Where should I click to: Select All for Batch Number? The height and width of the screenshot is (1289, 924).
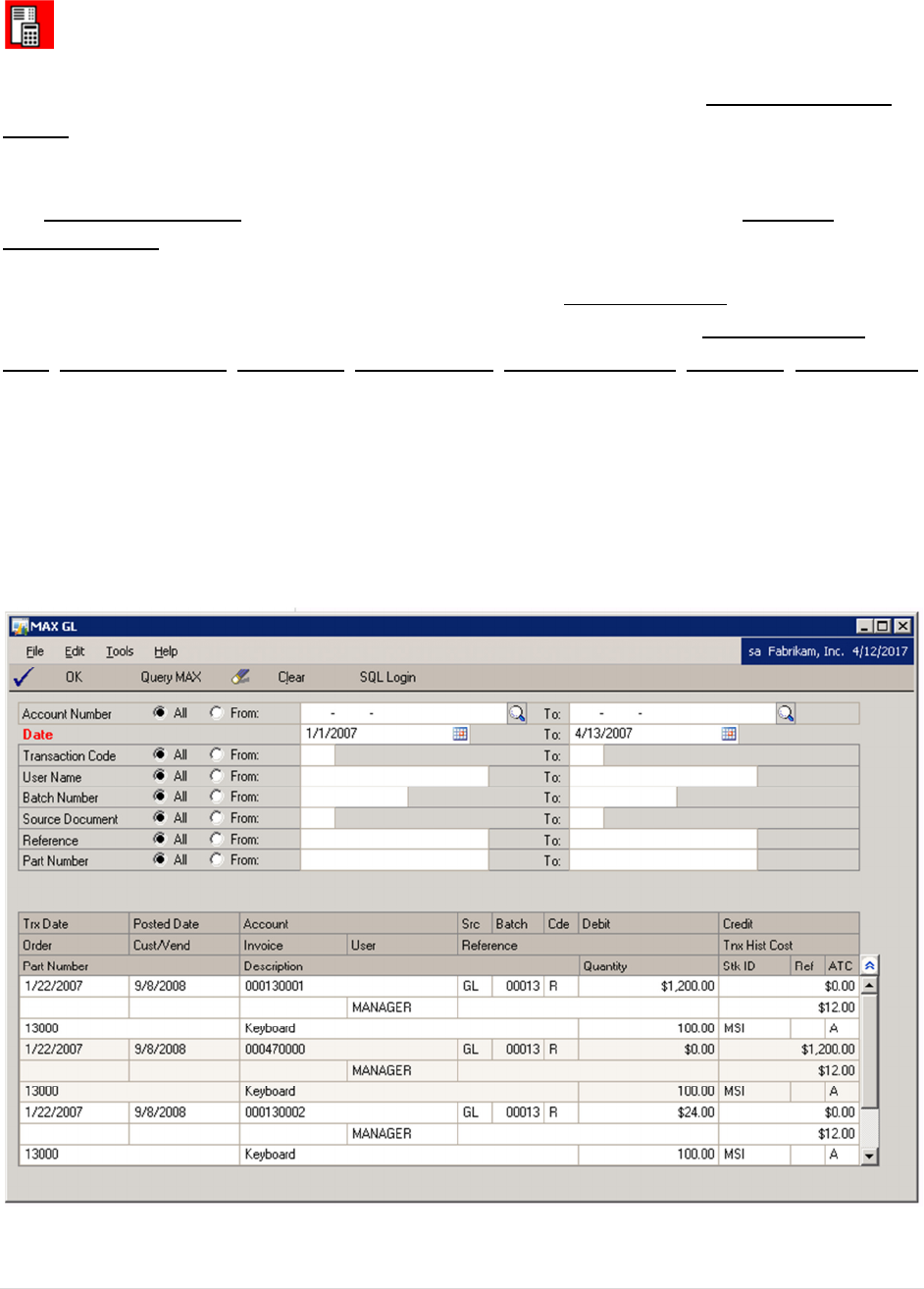click(x=160, y=797)
